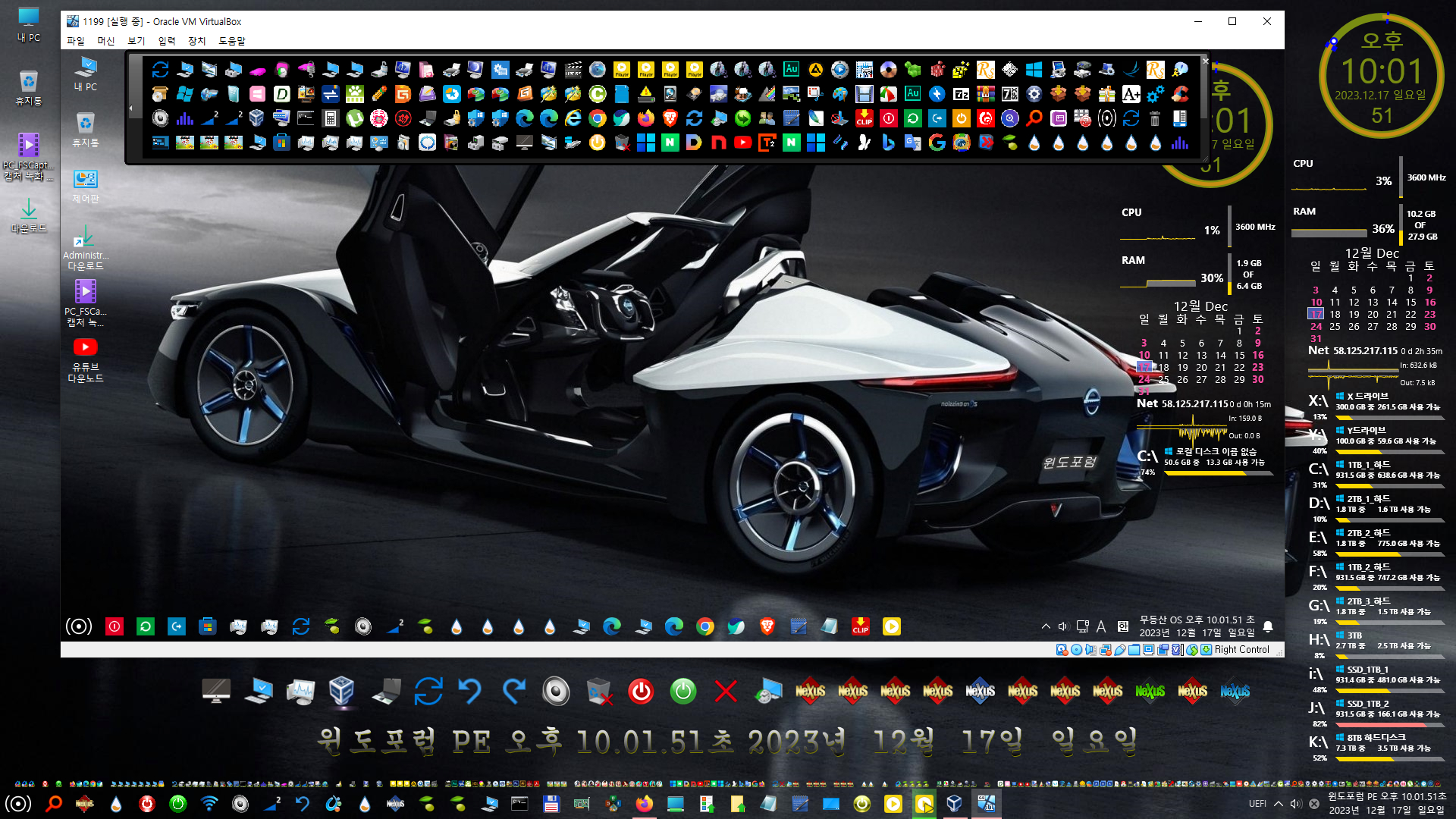Toggle the volume icon in VM tray

click(x=1063, y=626)
